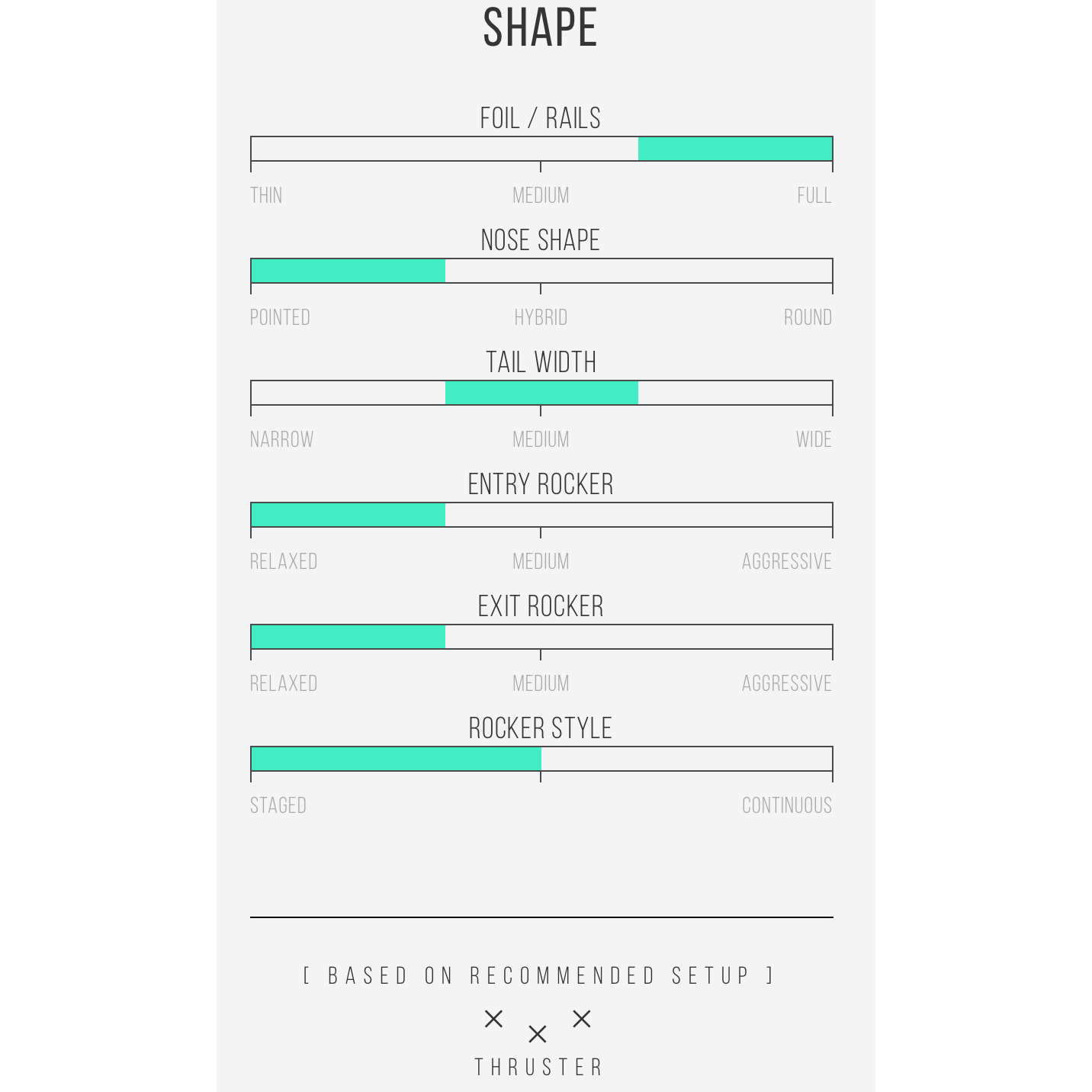
Task: Select the WIDE tail width label
Action: [x=814, y=440]
